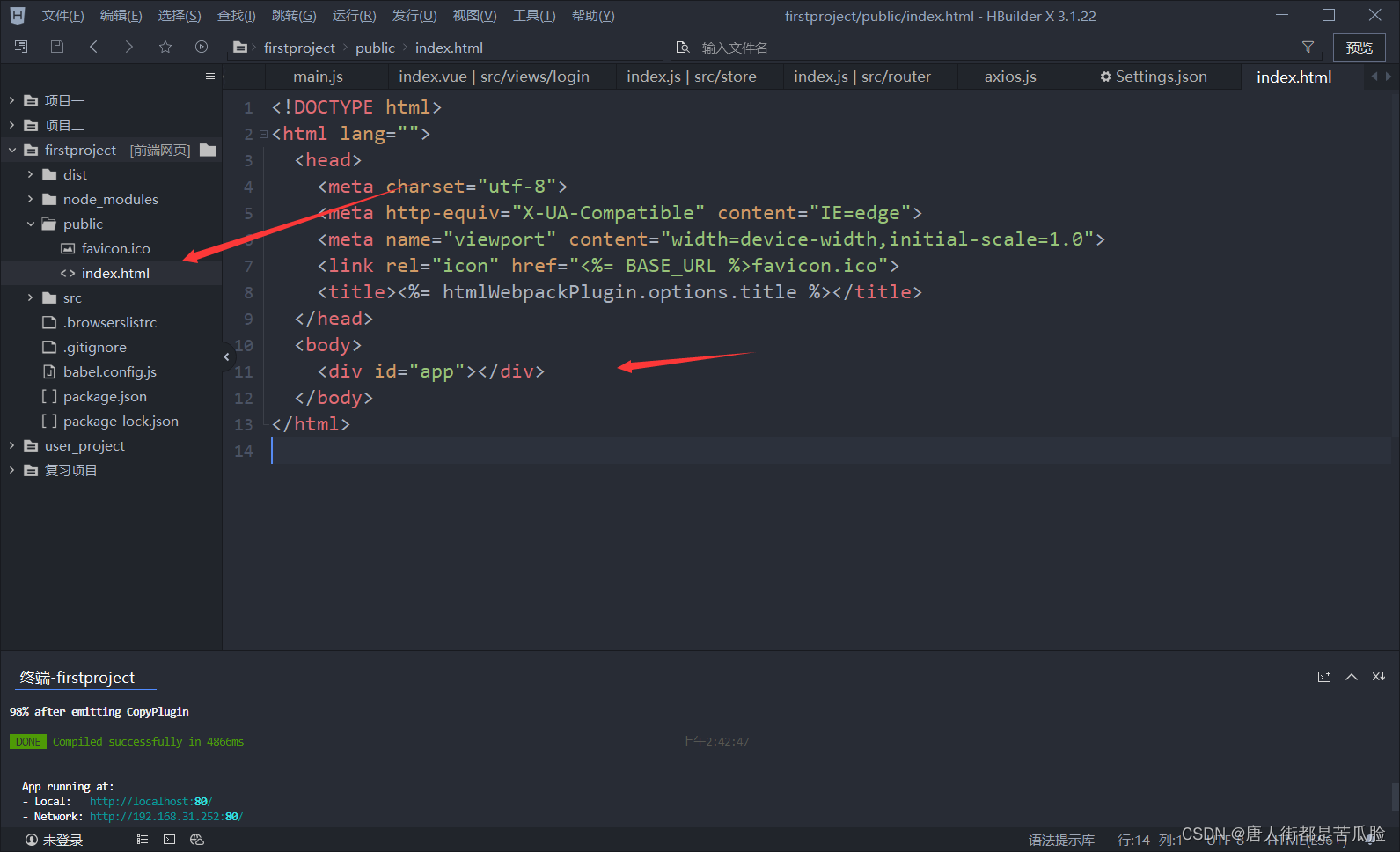Save the file with the save icon
The height and width of the screenshot is (852, 1400).
(x=57, y=47)
